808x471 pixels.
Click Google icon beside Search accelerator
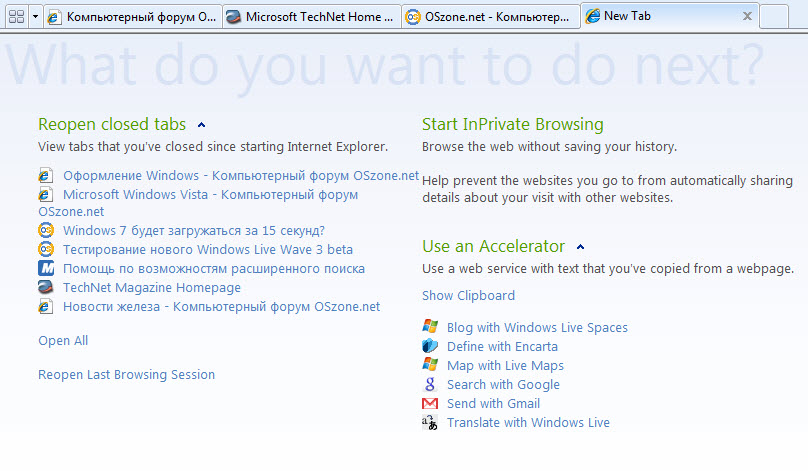[x=430, y=384]
